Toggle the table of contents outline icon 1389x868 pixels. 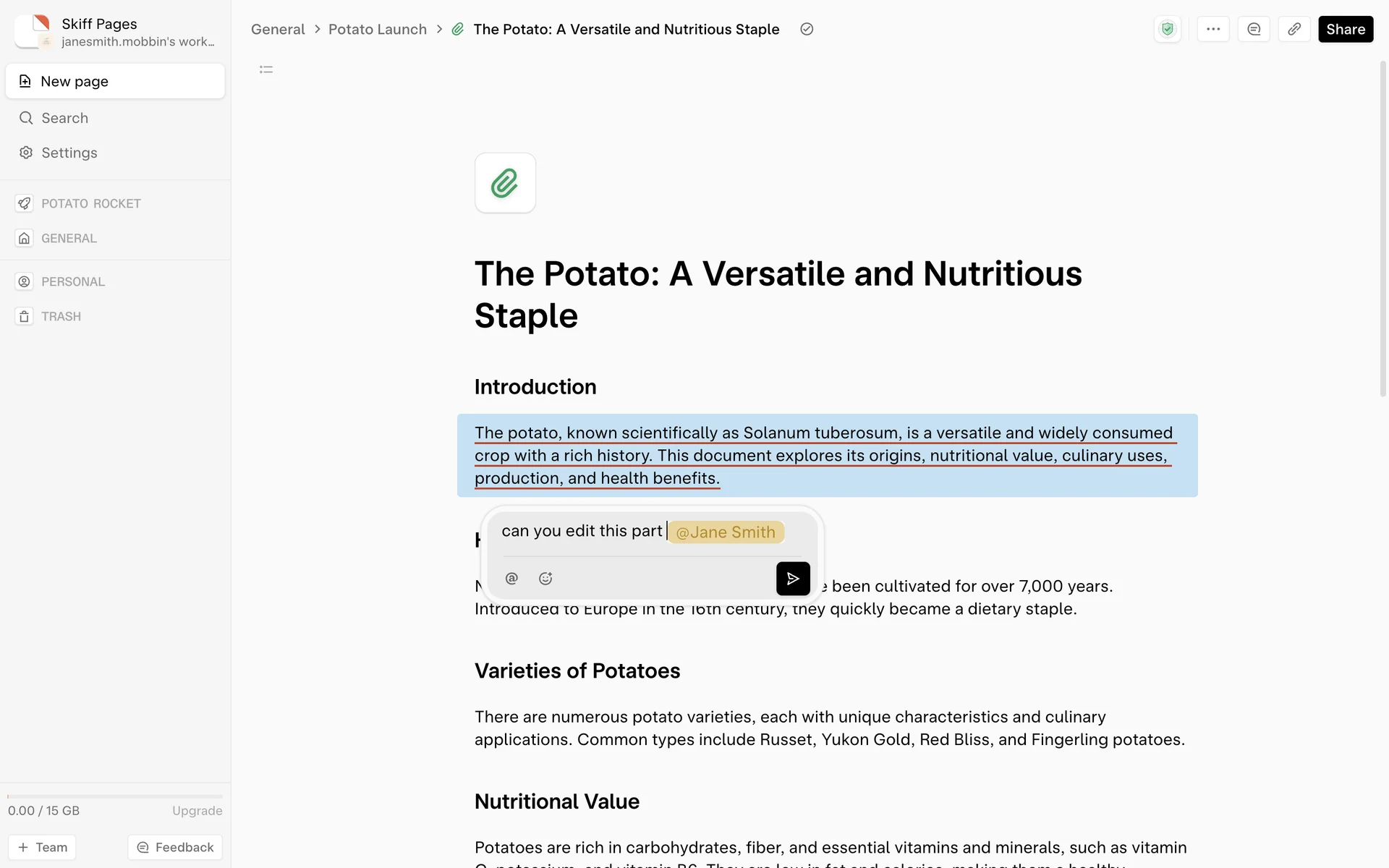point(266,69)
